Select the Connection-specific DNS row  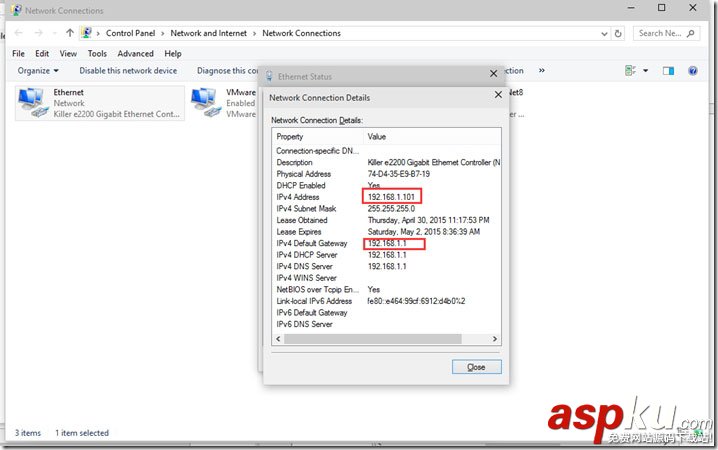tap(387, 151)
